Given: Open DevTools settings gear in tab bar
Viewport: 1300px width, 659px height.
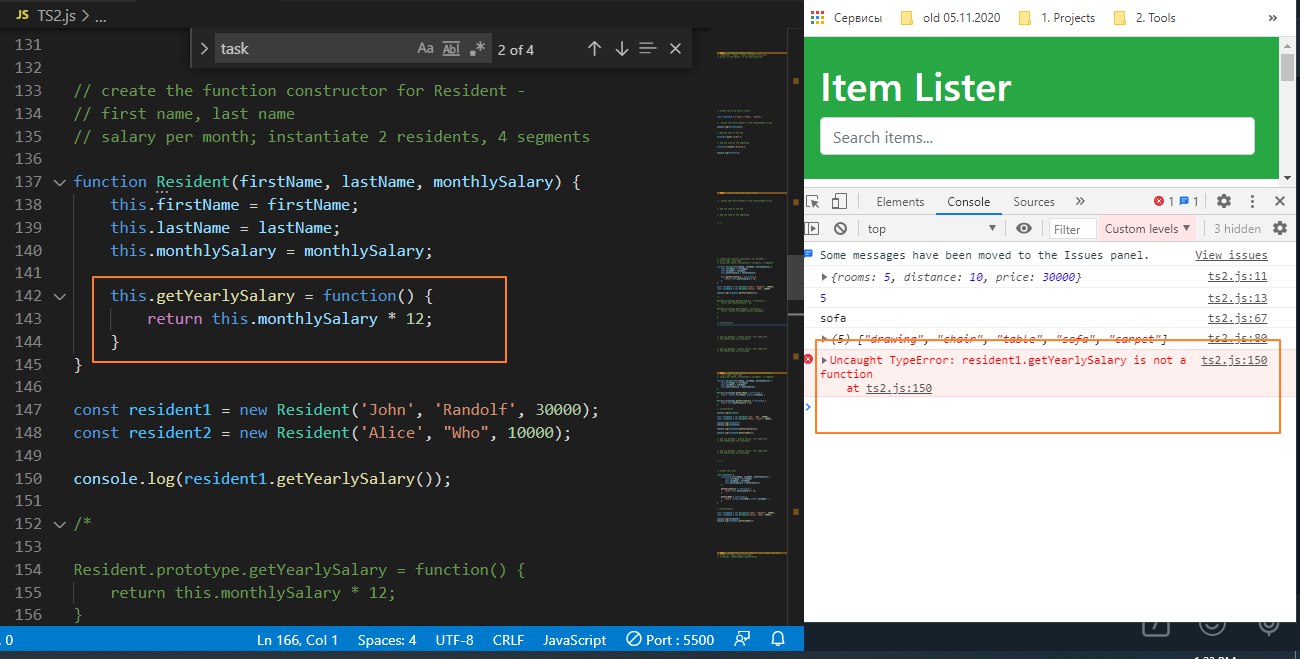Looking at the screenshot, I should [x=1223, y=201].
